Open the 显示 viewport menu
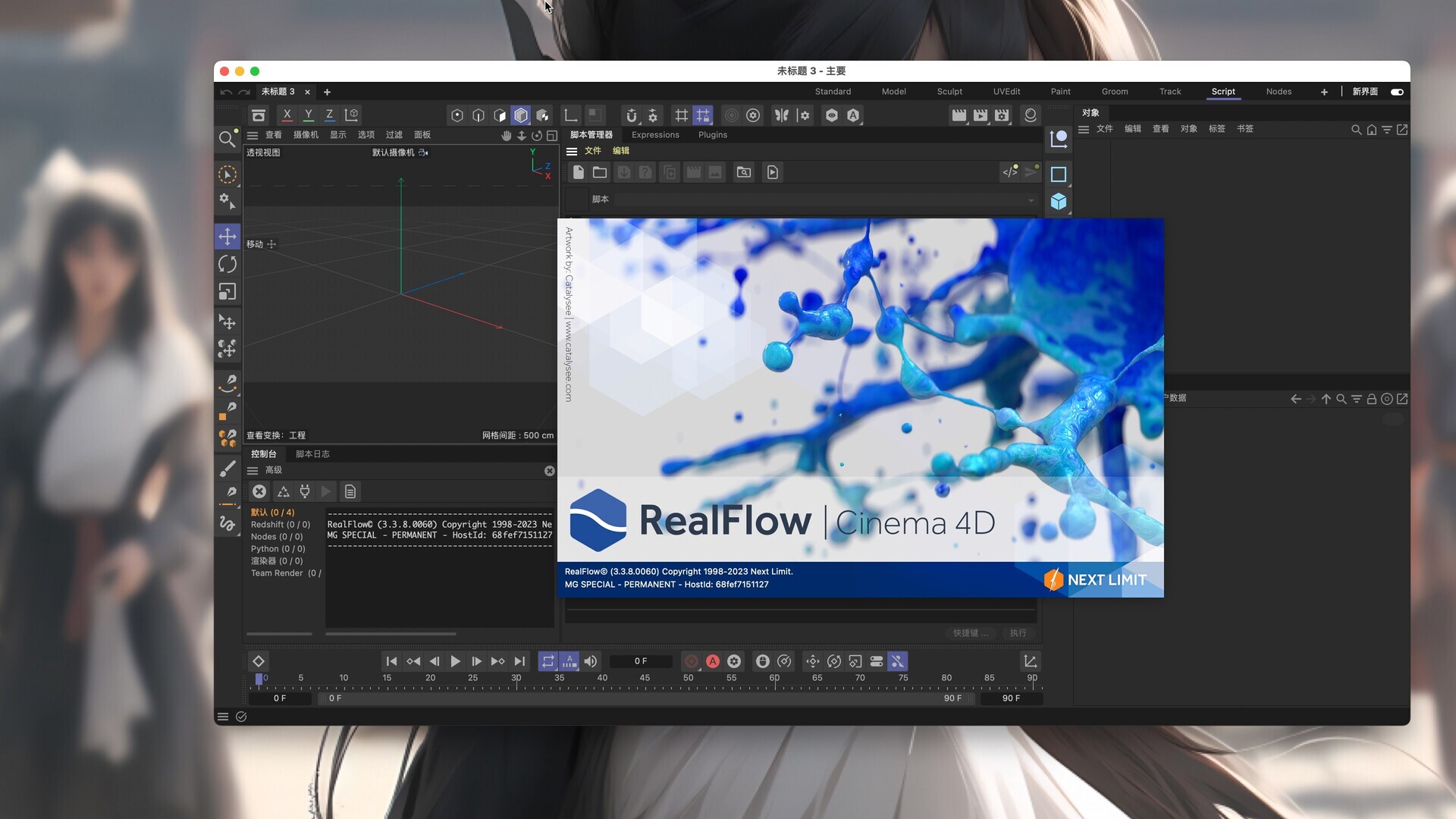The height and width of the screenshot is (819, 1456). pos(338,135)
